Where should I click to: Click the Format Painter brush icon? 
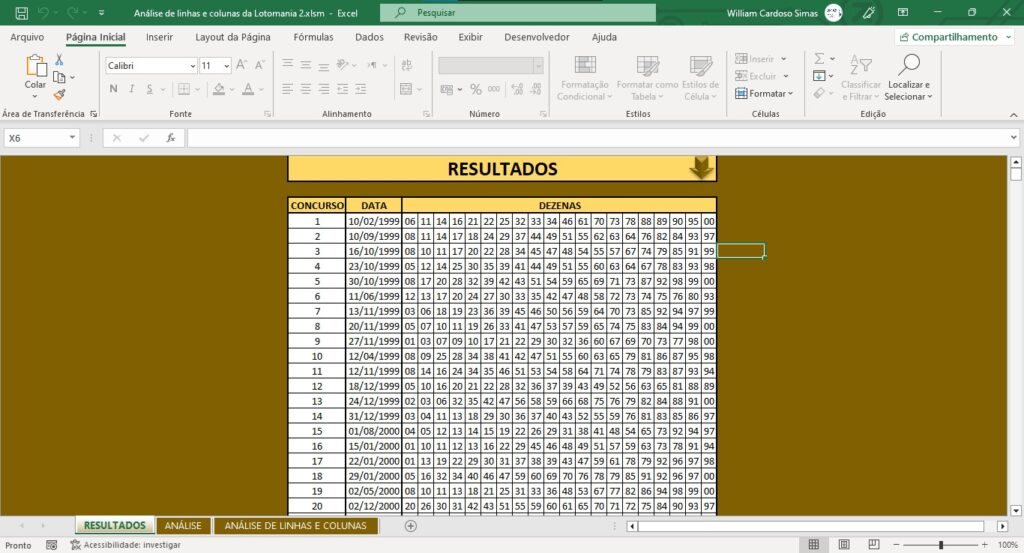[x=59, y=95]
